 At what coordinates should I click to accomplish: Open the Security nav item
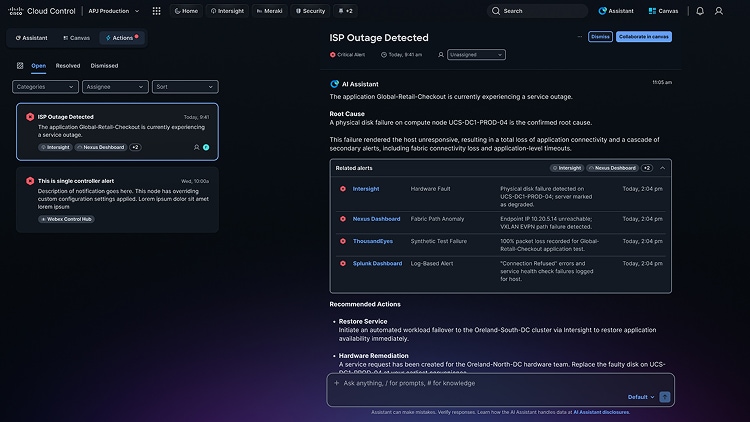pyautogui.click(x=310, y=11)
